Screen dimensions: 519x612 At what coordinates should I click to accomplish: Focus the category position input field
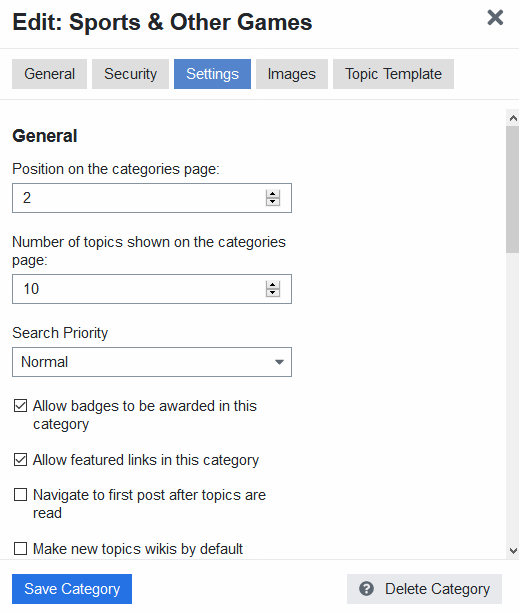(152, 198)
